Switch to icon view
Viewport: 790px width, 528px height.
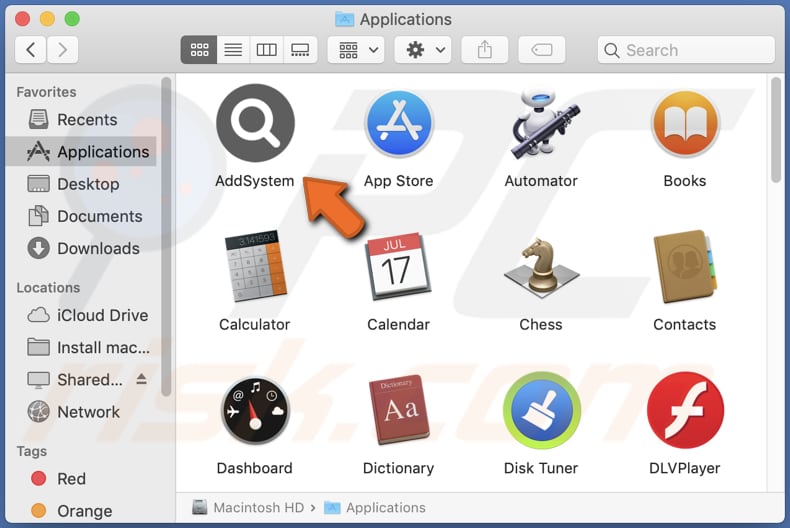(199, 50)
